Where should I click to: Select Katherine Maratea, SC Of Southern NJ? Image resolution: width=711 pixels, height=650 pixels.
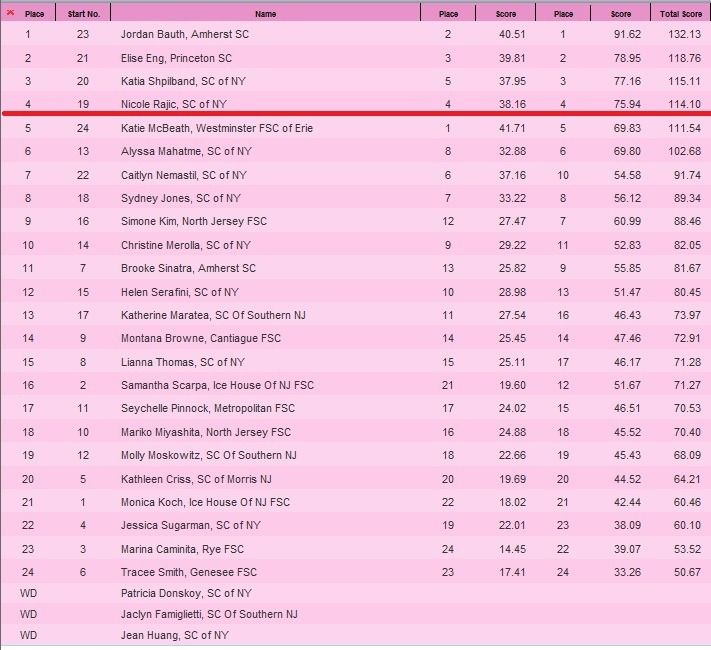click(x=213, y=315)
